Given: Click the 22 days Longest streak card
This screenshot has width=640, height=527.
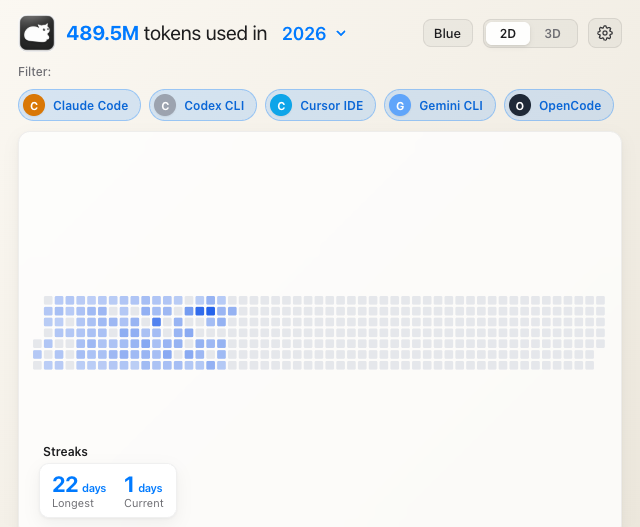Looking at the screenshot, I should point(79,491).
